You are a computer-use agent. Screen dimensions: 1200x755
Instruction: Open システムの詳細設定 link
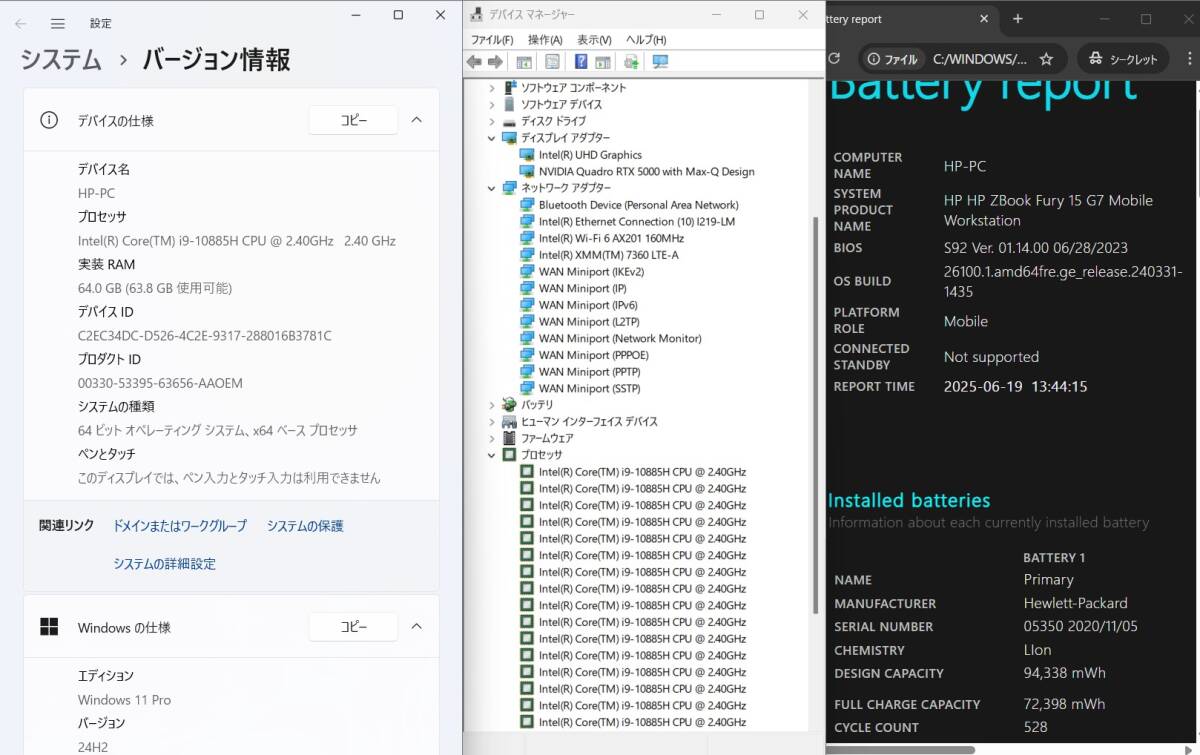[x=164, y=564]
